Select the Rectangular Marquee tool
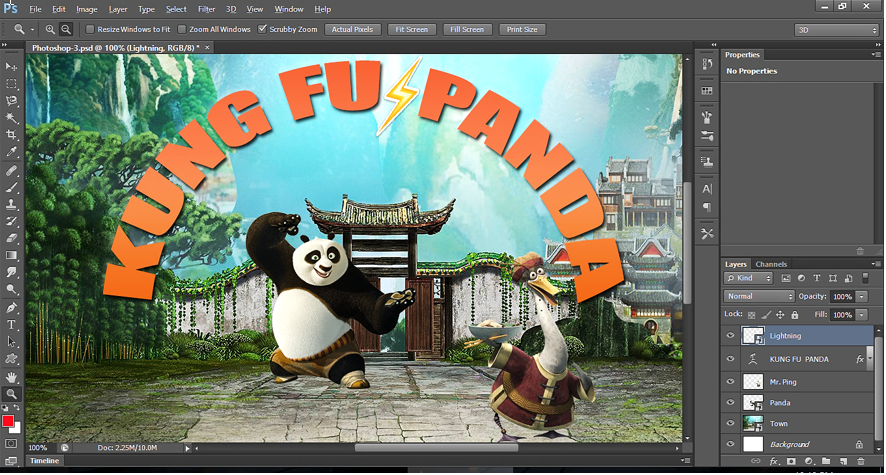Image resolution: width=886 pixels, height=475 pixels. pyautogui.click(x=11, y=84)
